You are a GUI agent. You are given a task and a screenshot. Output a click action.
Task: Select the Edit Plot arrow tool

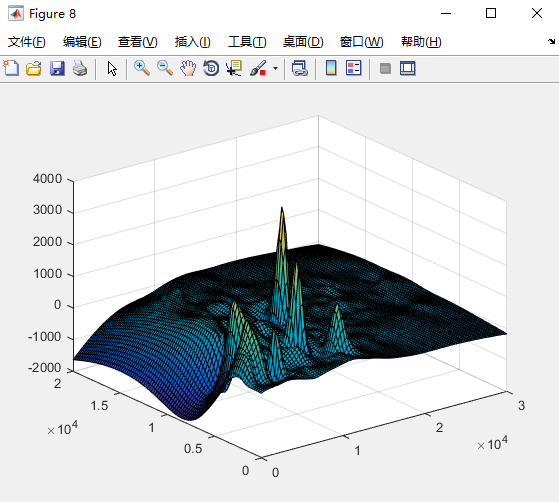point(112,68)
